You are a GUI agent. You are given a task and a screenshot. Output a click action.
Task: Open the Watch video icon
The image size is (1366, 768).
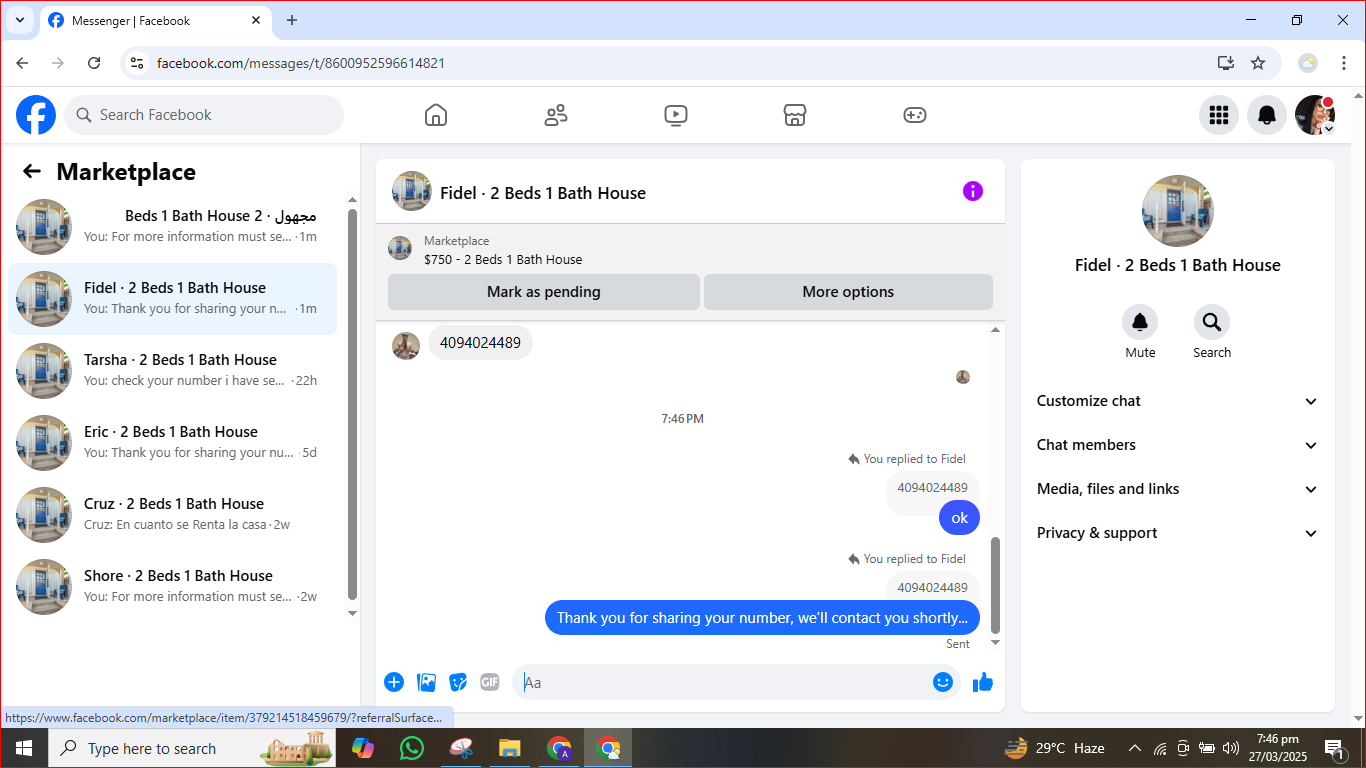point(676,115)
